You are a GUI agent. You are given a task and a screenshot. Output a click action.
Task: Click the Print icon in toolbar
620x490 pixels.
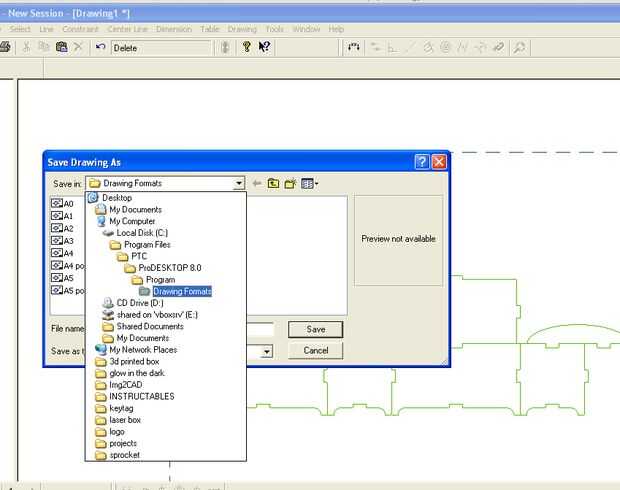(5, 47)
